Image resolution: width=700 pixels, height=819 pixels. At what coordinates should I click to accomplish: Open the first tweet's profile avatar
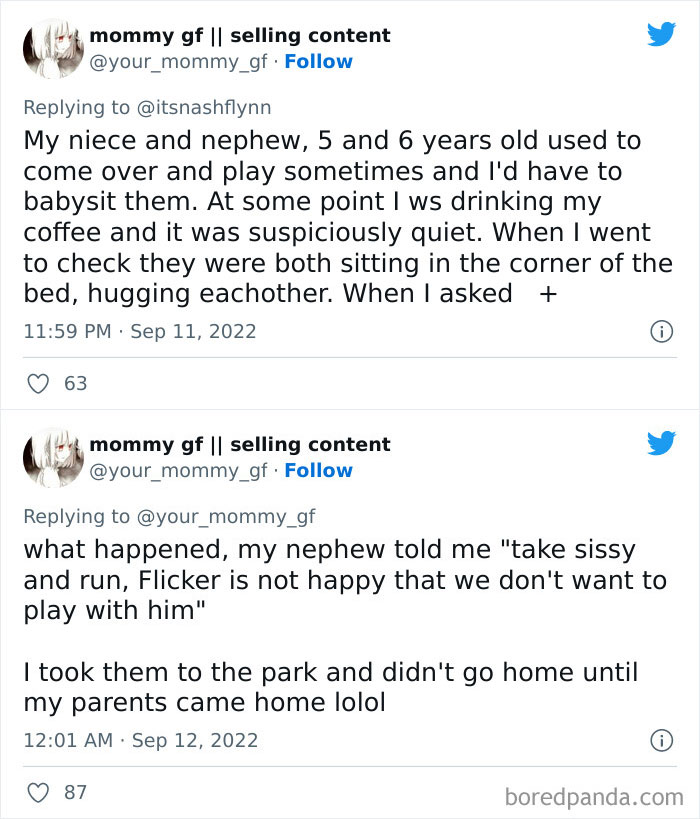click(51, 48)
